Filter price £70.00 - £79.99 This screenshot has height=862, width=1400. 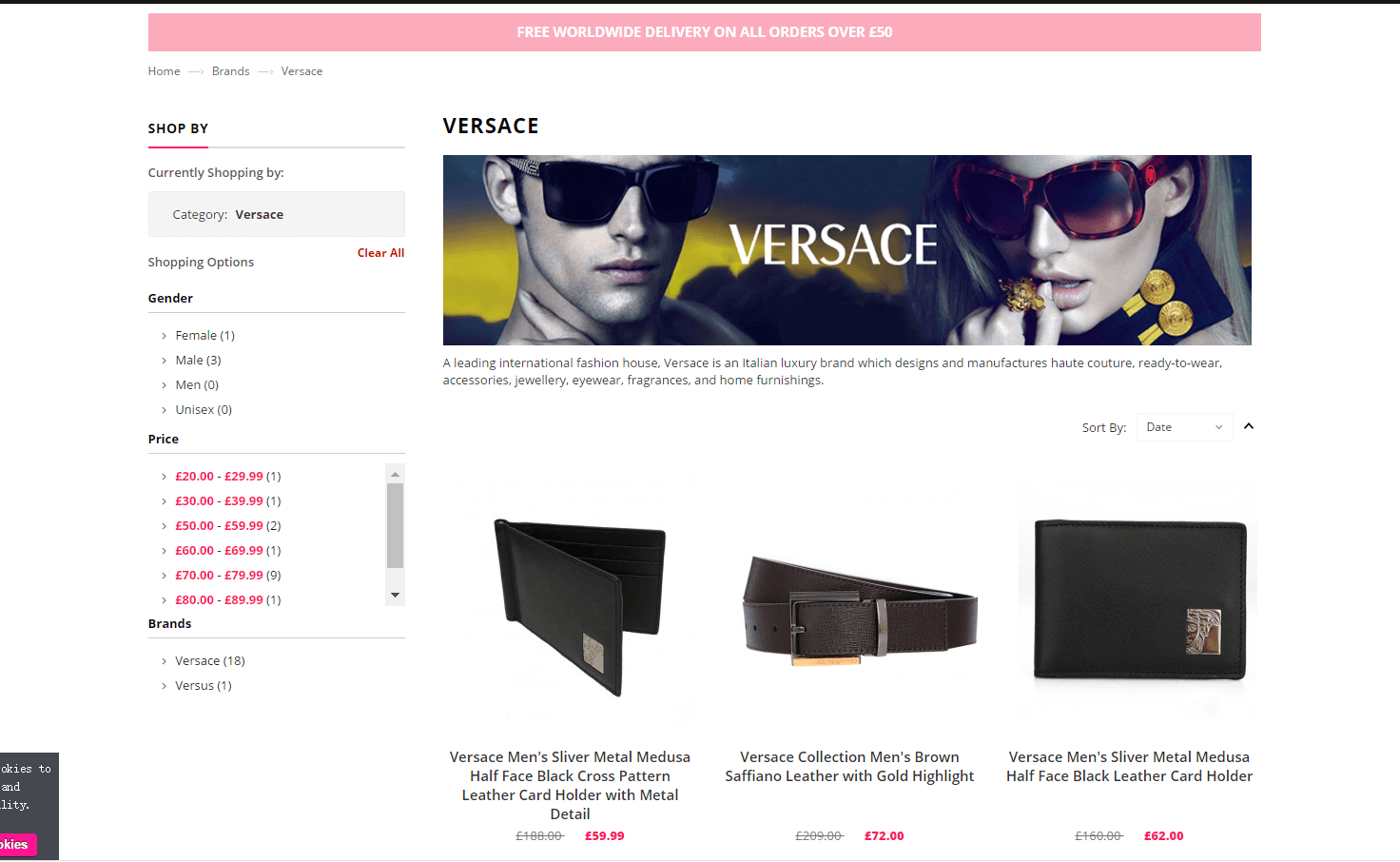pos(228,576)
